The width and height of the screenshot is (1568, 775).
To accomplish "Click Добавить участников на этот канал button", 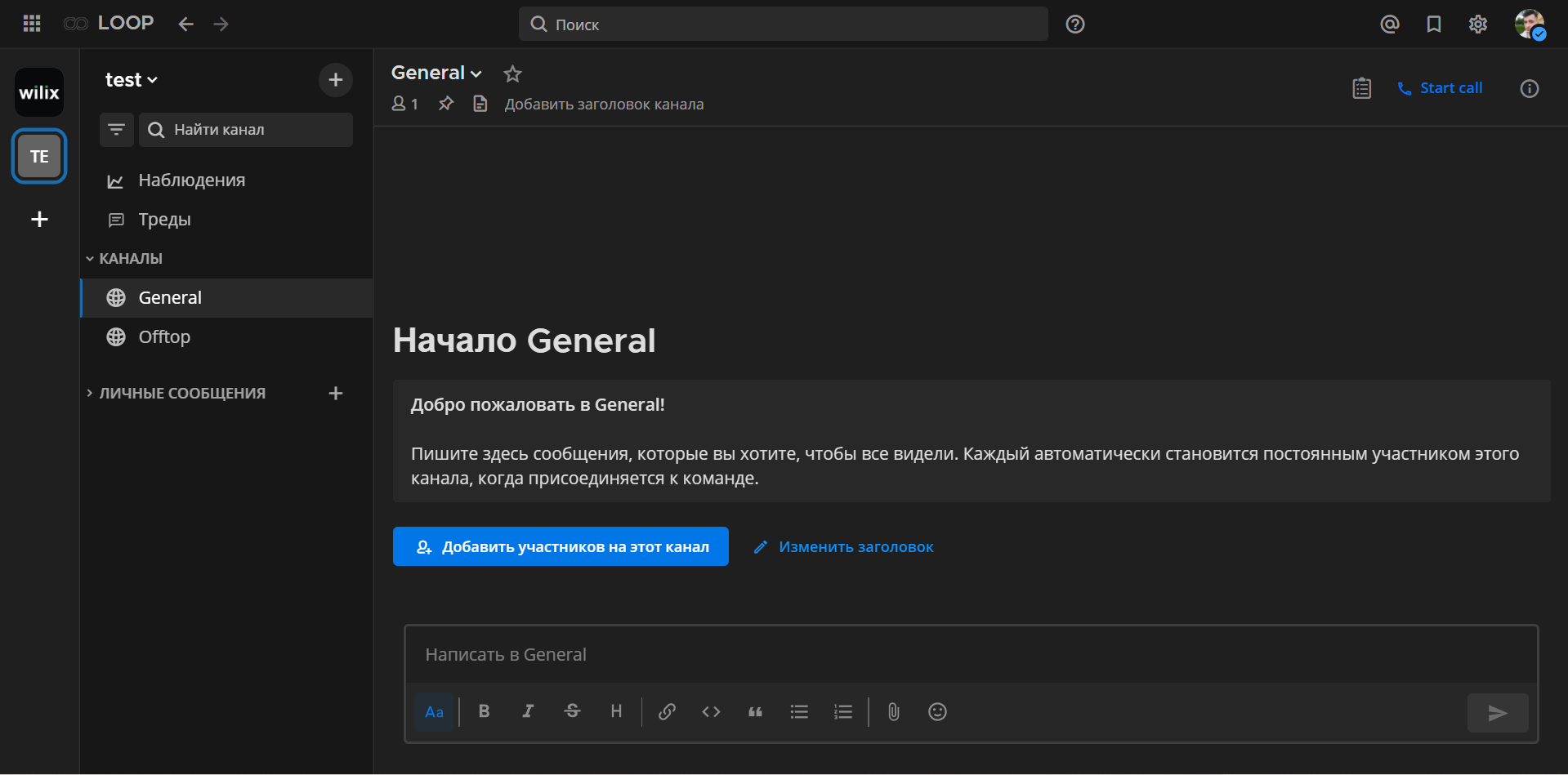I will (x=561, y=546).
